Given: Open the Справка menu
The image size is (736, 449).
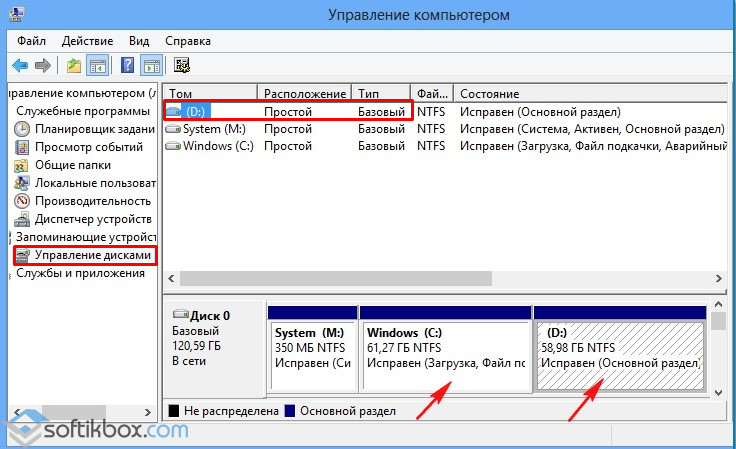Looking at the screenshot, I should click(187, 41).
